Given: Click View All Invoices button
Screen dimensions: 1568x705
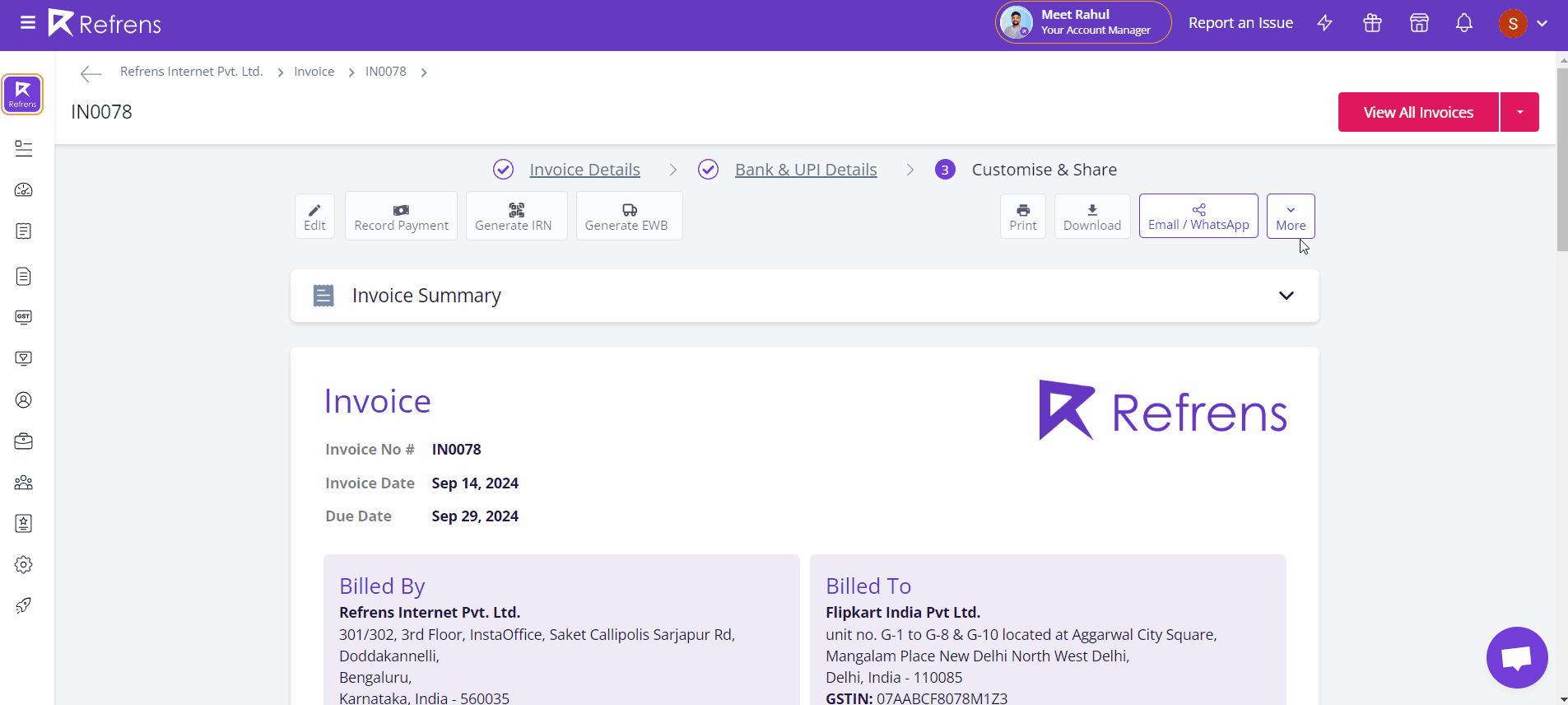Looking at the screenshot, I should [x=1418, y=112].
